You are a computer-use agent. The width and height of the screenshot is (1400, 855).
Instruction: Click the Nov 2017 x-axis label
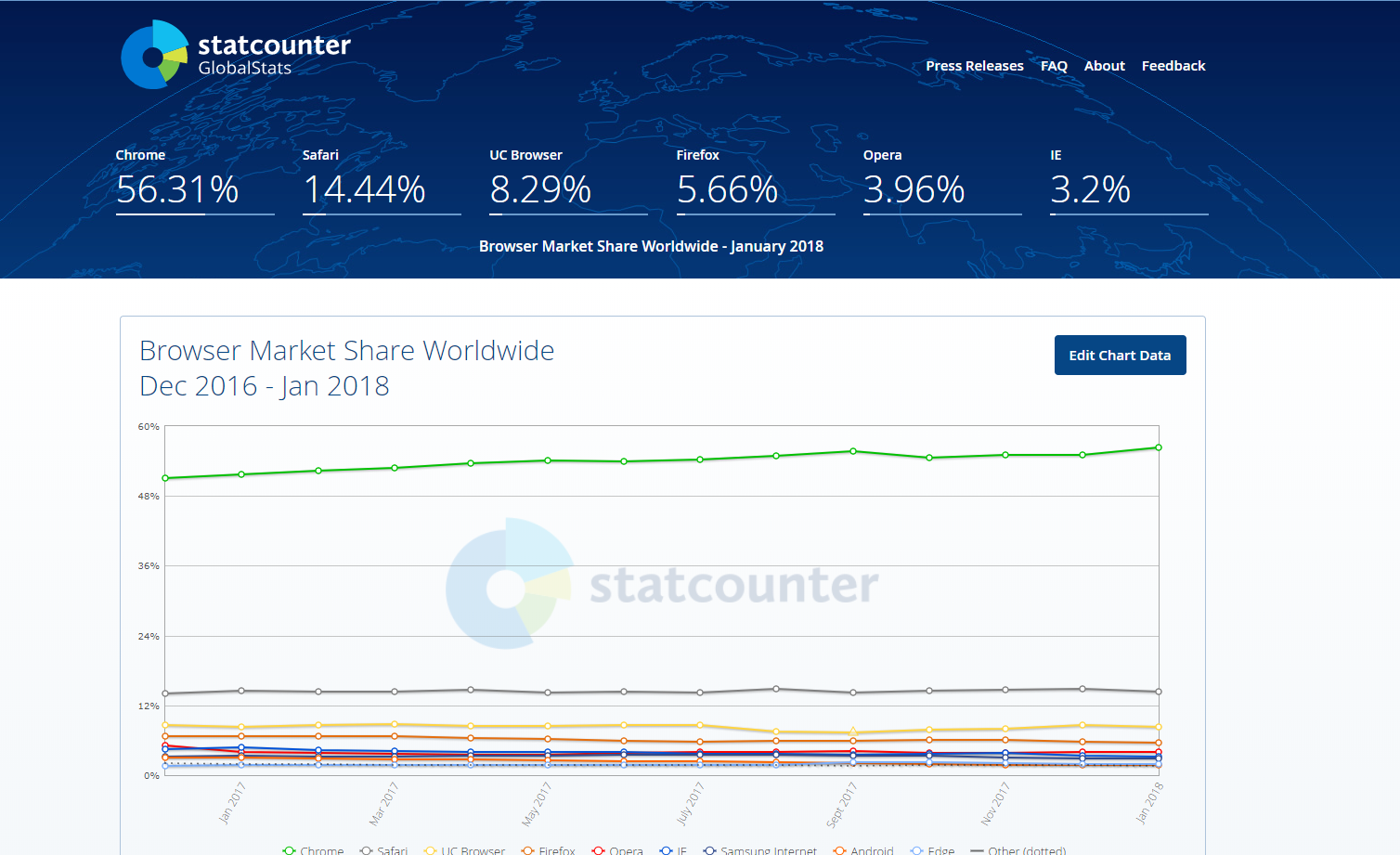pyautogui.click(x=995, y=803)
